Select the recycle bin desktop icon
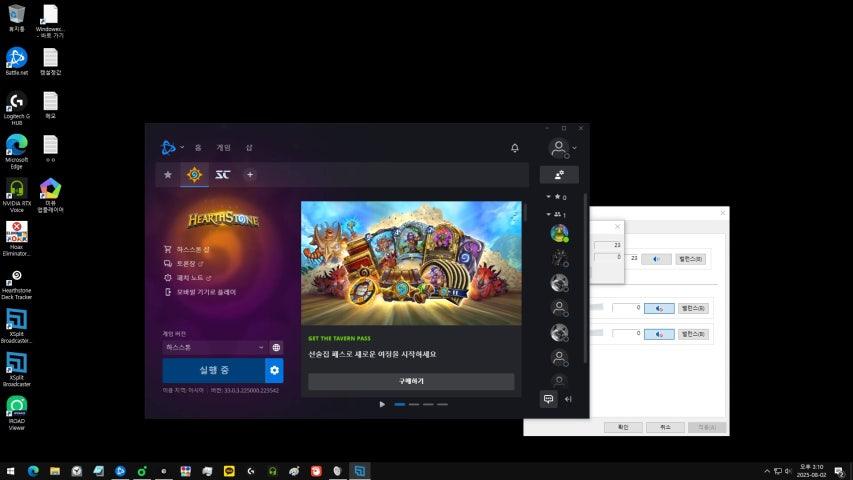Image resolution: width=853 pixels, height=480 pixels. pyautogui.click(x=17, y=18)
